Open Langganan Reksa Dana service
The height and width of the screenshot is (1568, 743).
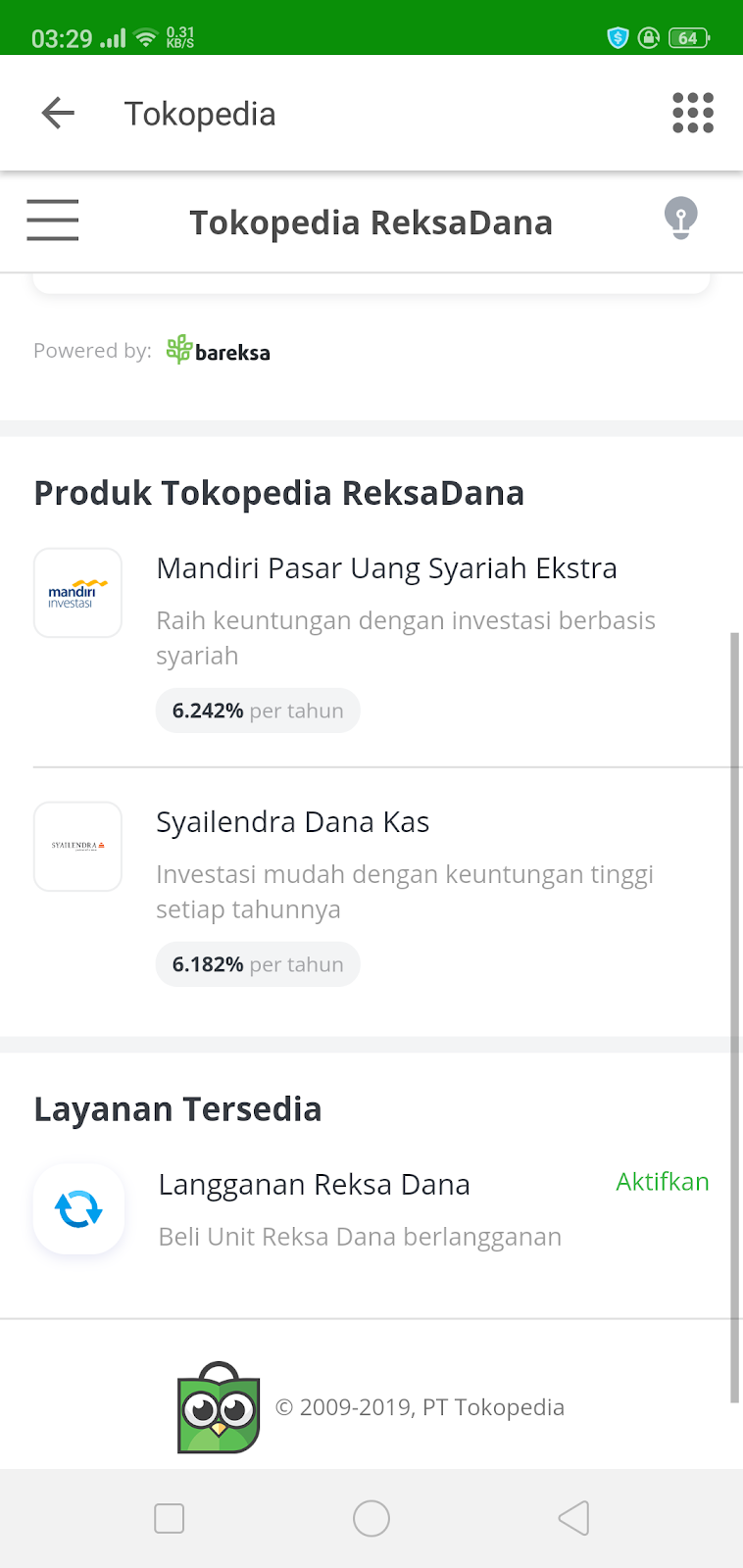tap(314, 1185)
